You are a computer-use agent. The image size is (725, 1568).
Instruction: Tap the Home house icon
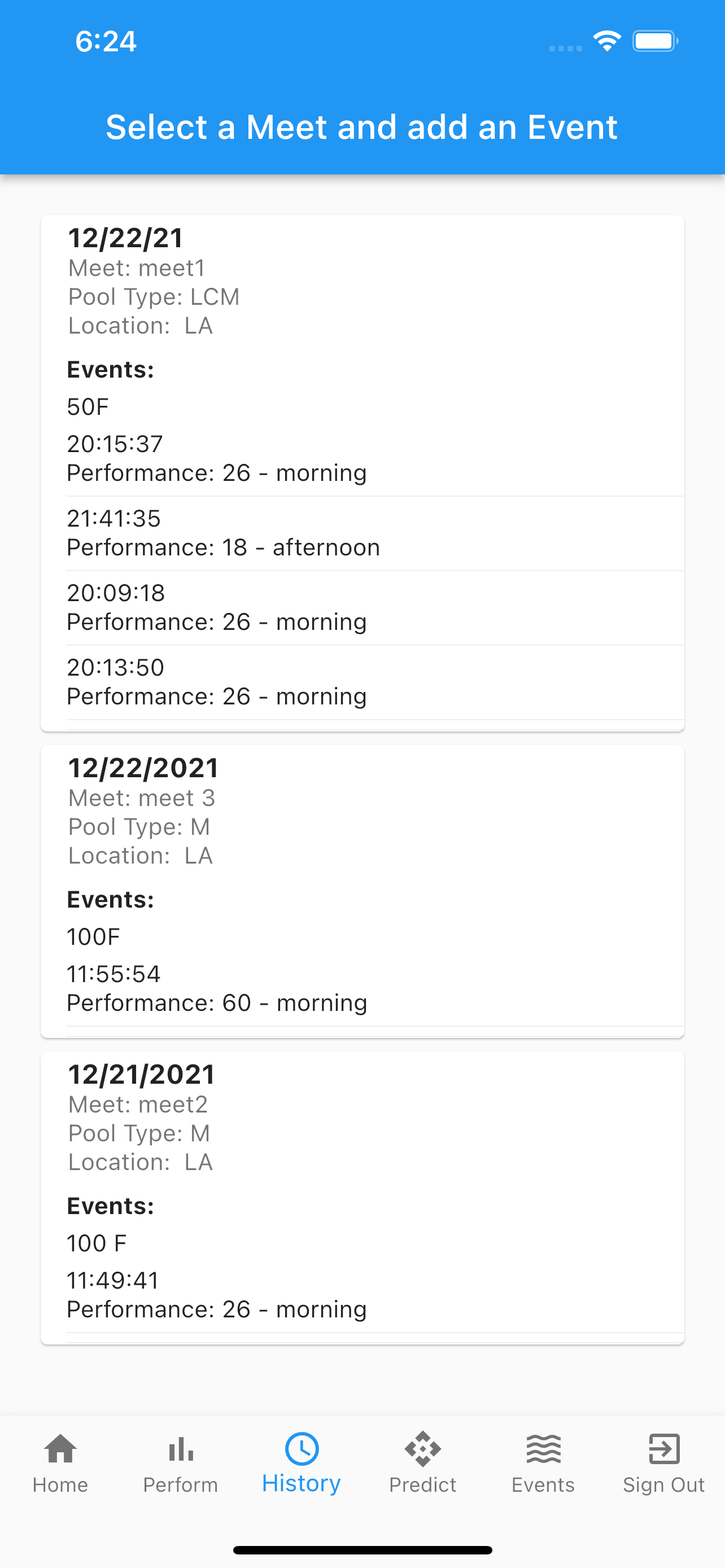60,1449
